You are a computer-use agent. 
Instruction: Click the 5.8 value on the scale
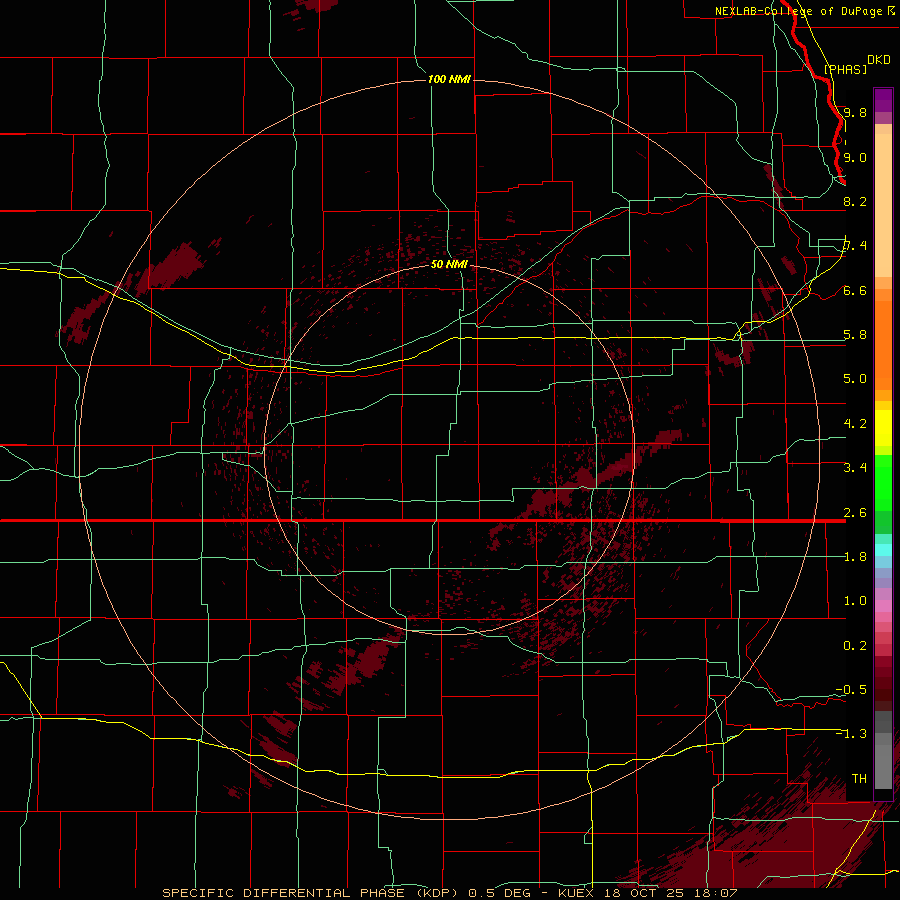(855, 335)
